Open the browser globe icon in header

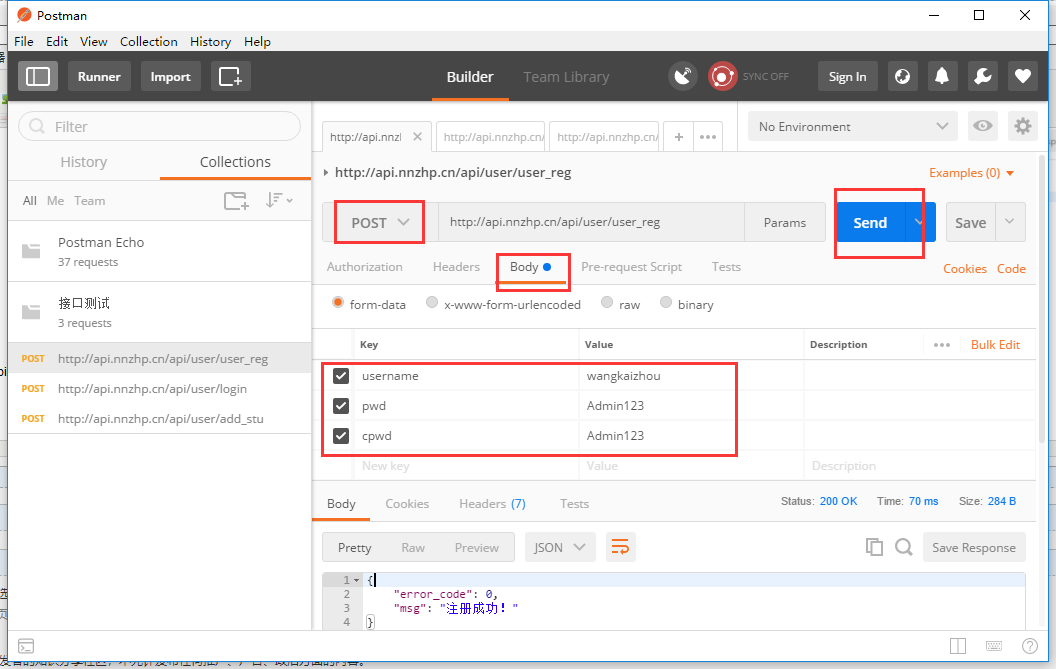click(902, 76)
